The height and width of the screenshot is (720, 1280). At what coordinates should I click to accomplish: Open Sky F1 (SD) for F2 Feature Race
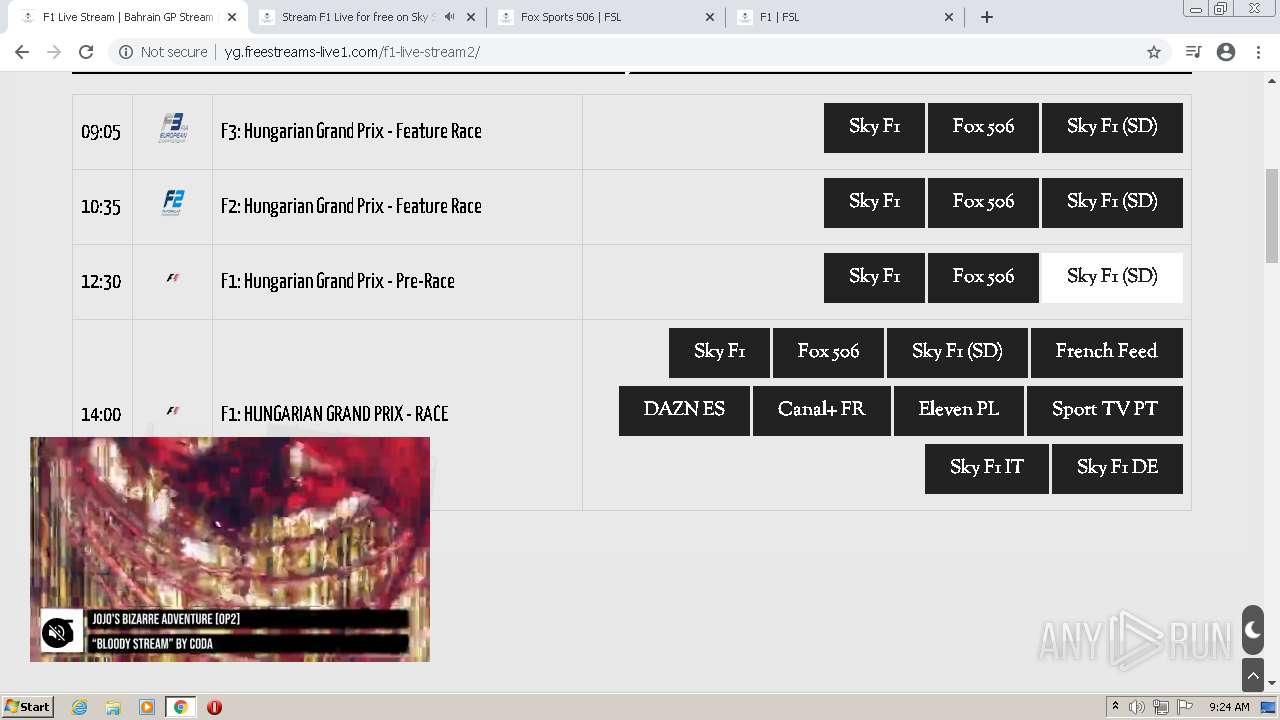[1112, 203]
